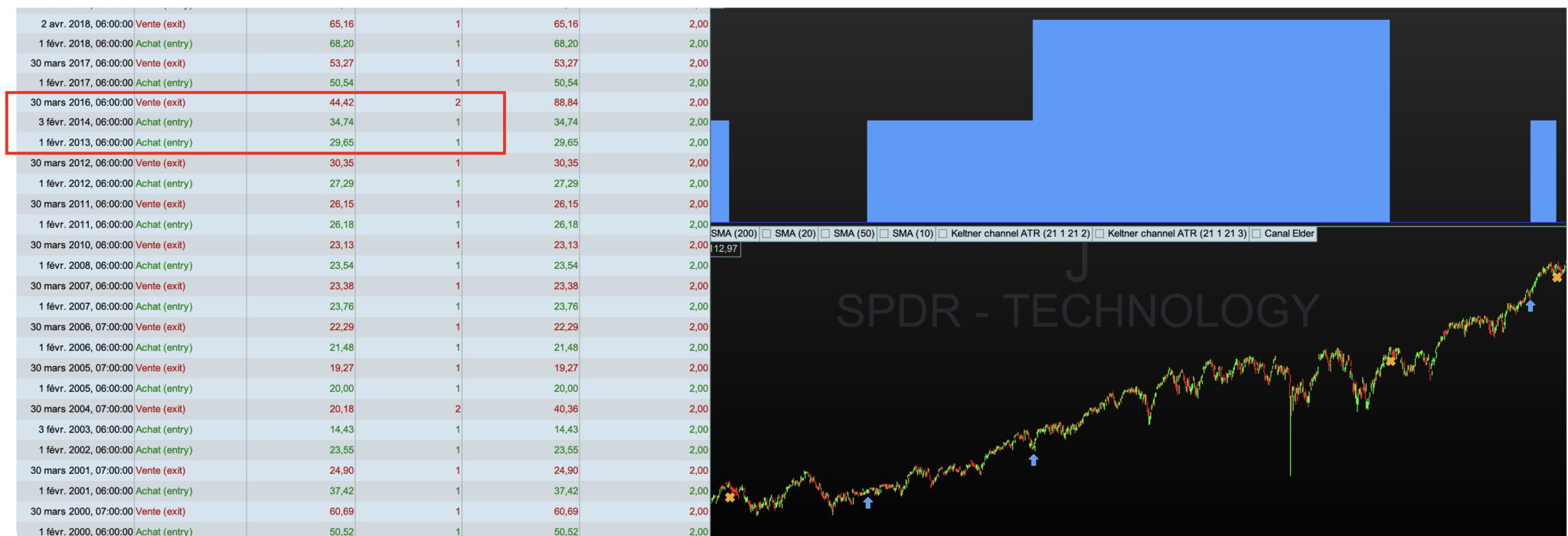The width and height of the screenshot is (1568, 536).
Task: Select the 30 mars 2005 trade date
Action: pyautogui.click(x=82, y=368)
